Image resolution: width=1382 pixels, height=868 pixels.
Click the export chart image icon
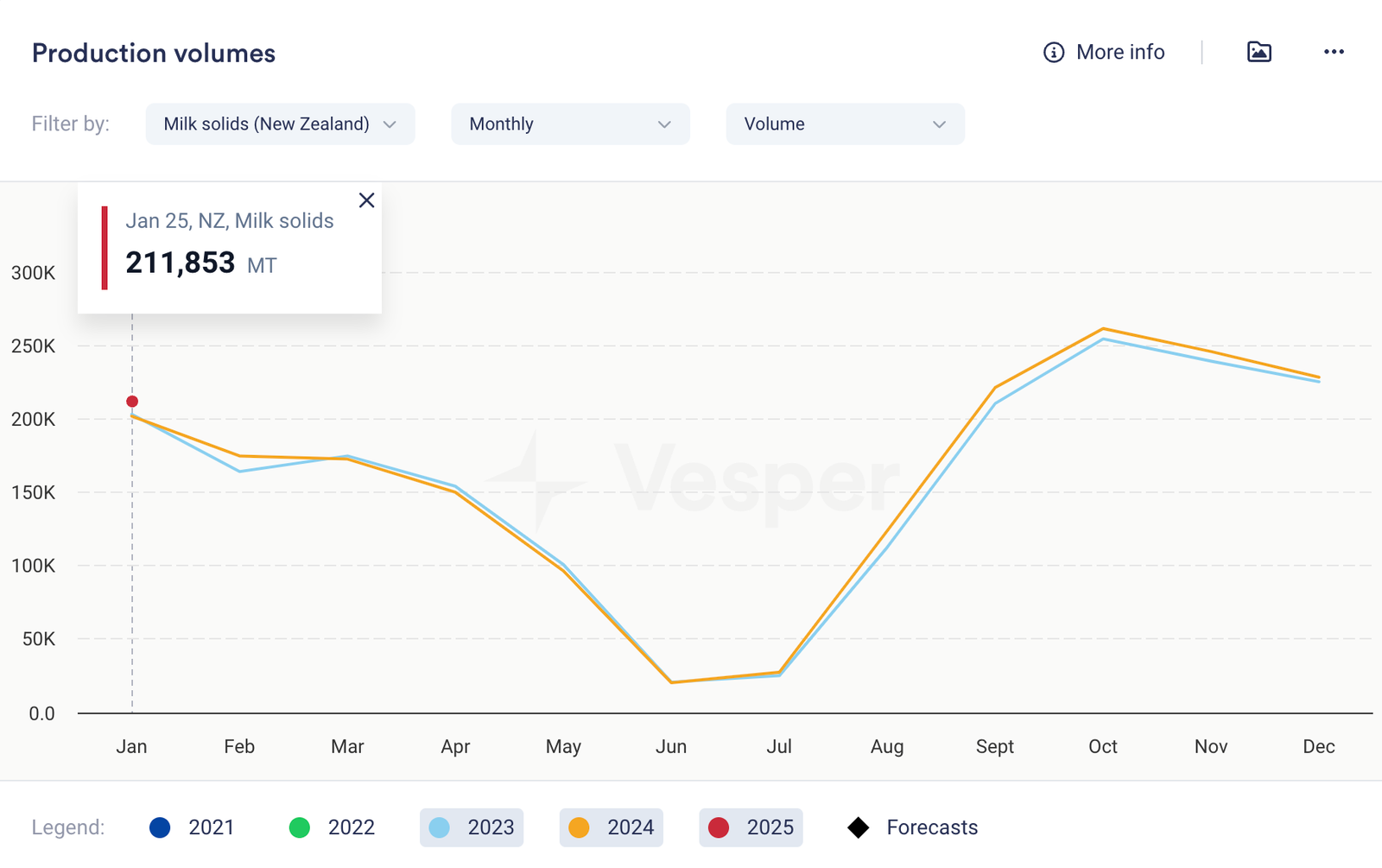click(x=1258, y=52)
